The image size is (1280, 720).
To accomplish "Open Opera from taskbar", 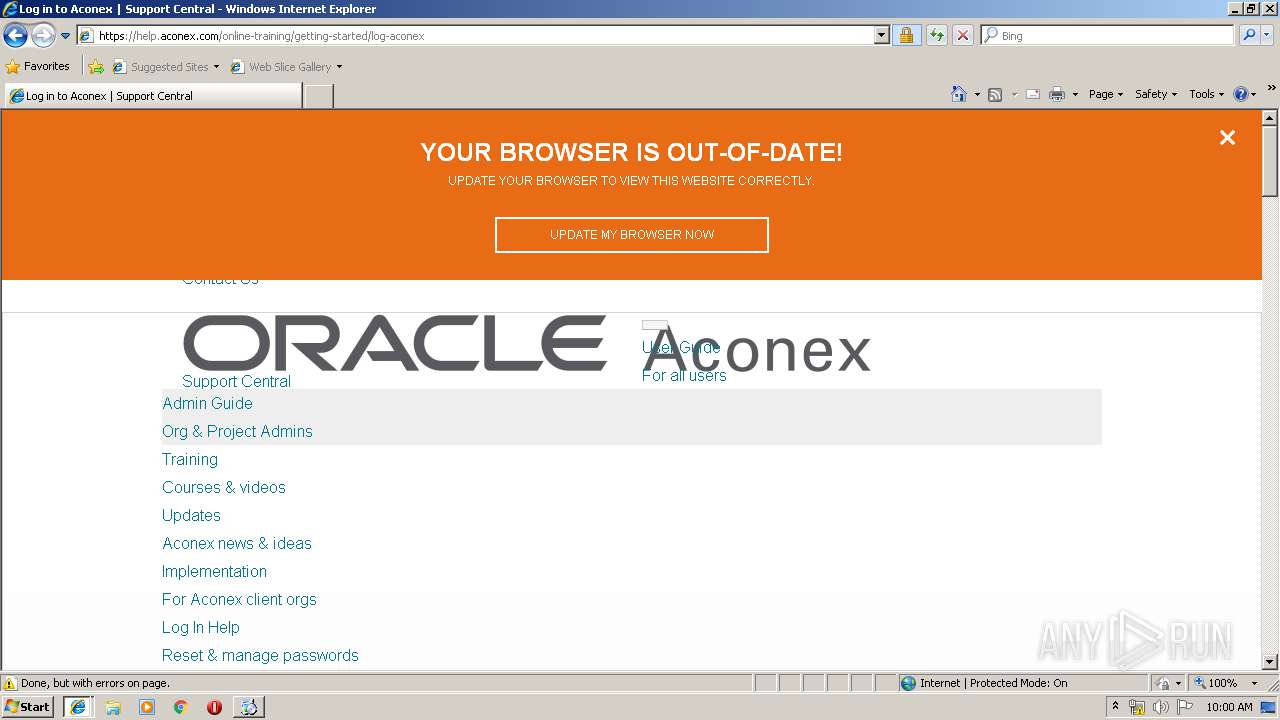I will [214, 707].
